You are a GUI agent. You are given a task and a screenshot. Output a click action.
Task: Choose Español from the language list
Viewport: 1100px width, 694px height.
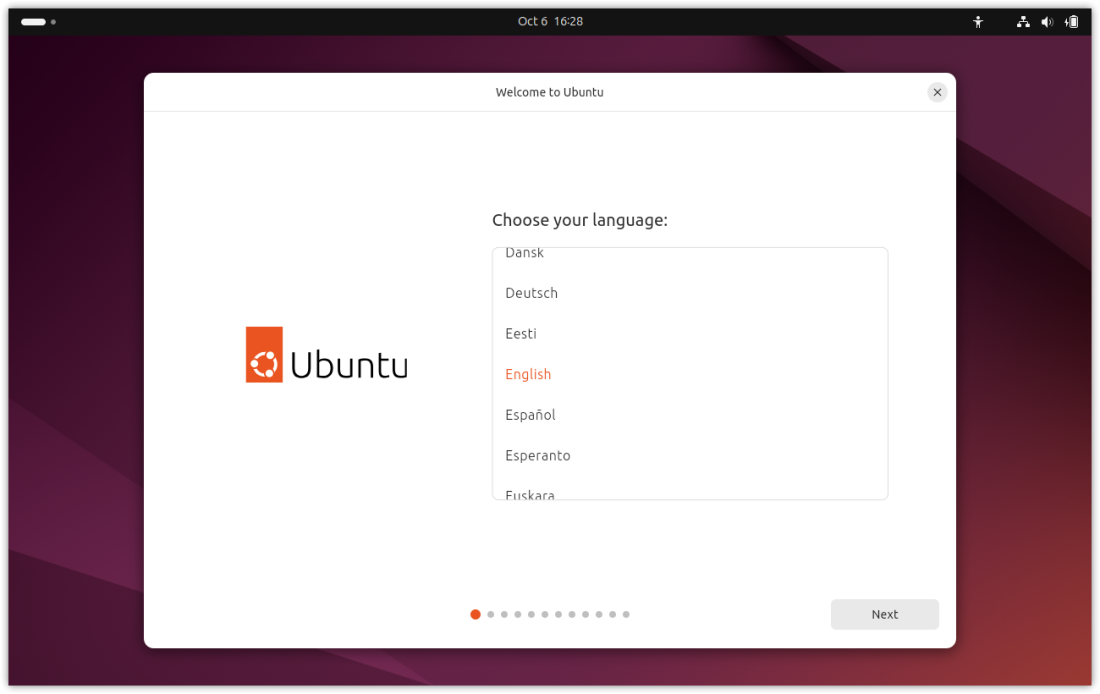[690, 415]
